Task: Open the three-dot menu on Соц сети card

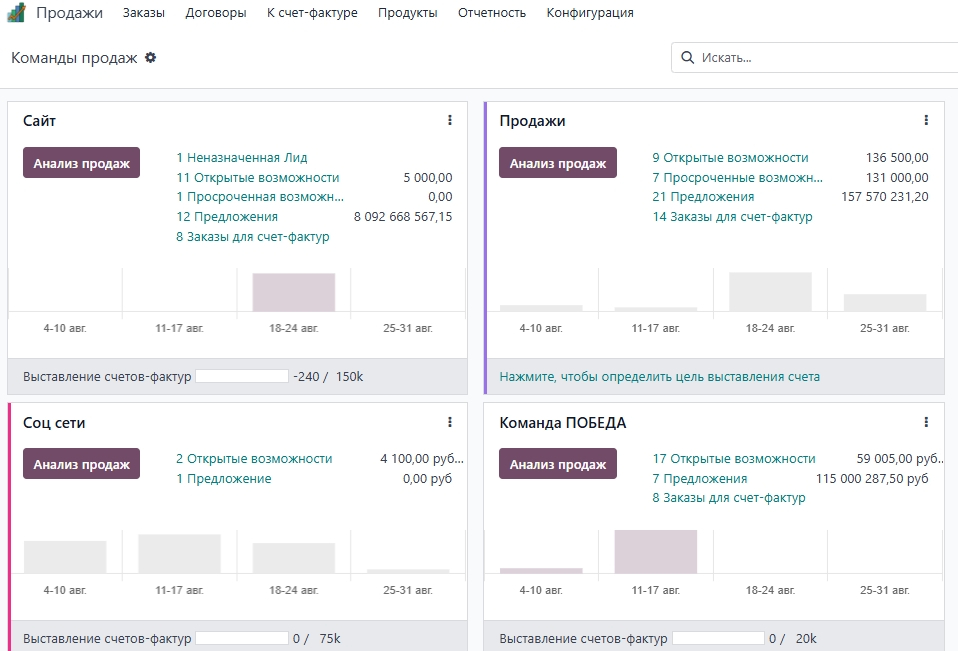Action: pos(450,423)
